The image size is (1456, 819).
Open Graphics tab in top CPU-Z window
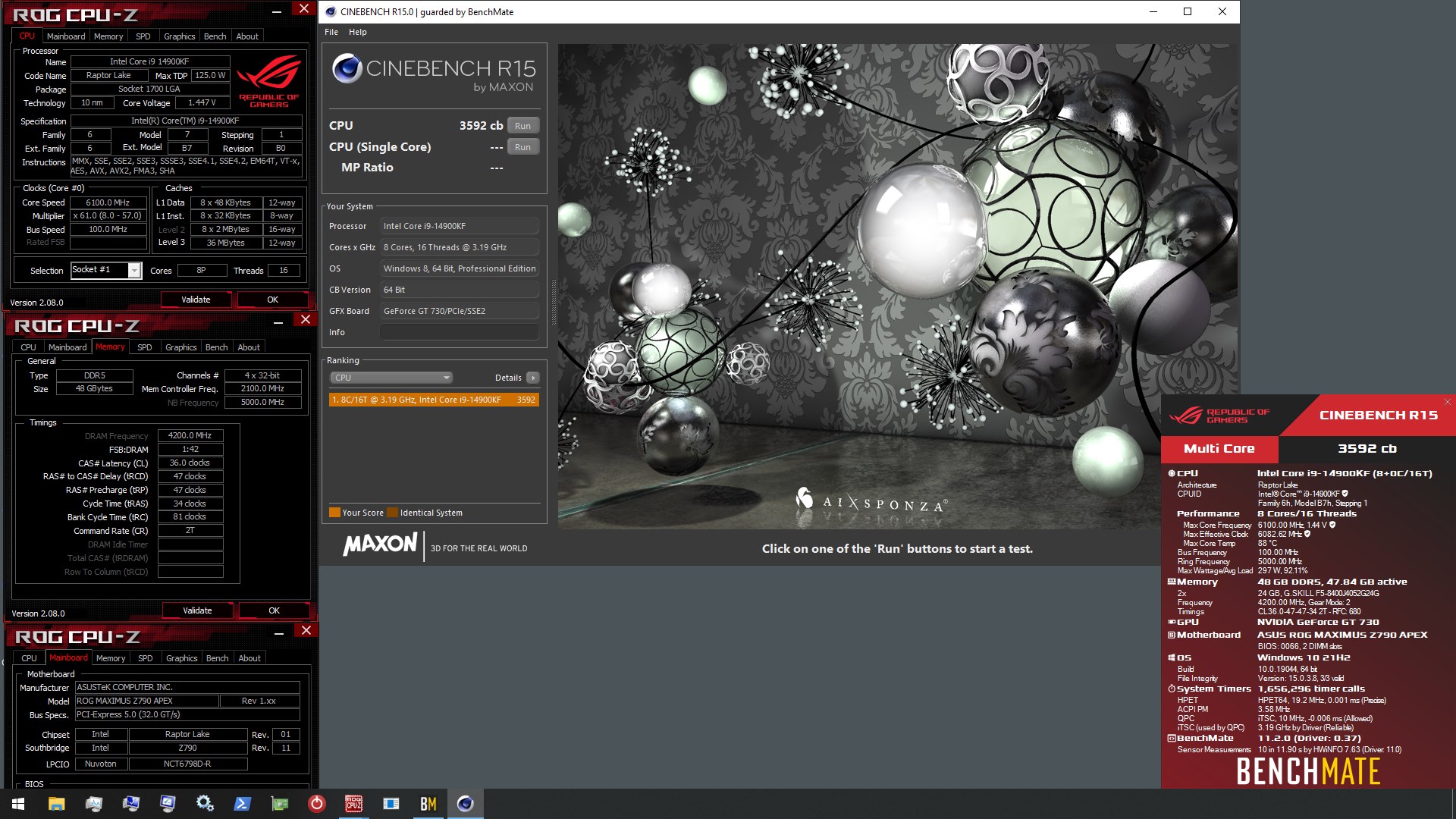(x=180, y=36)
